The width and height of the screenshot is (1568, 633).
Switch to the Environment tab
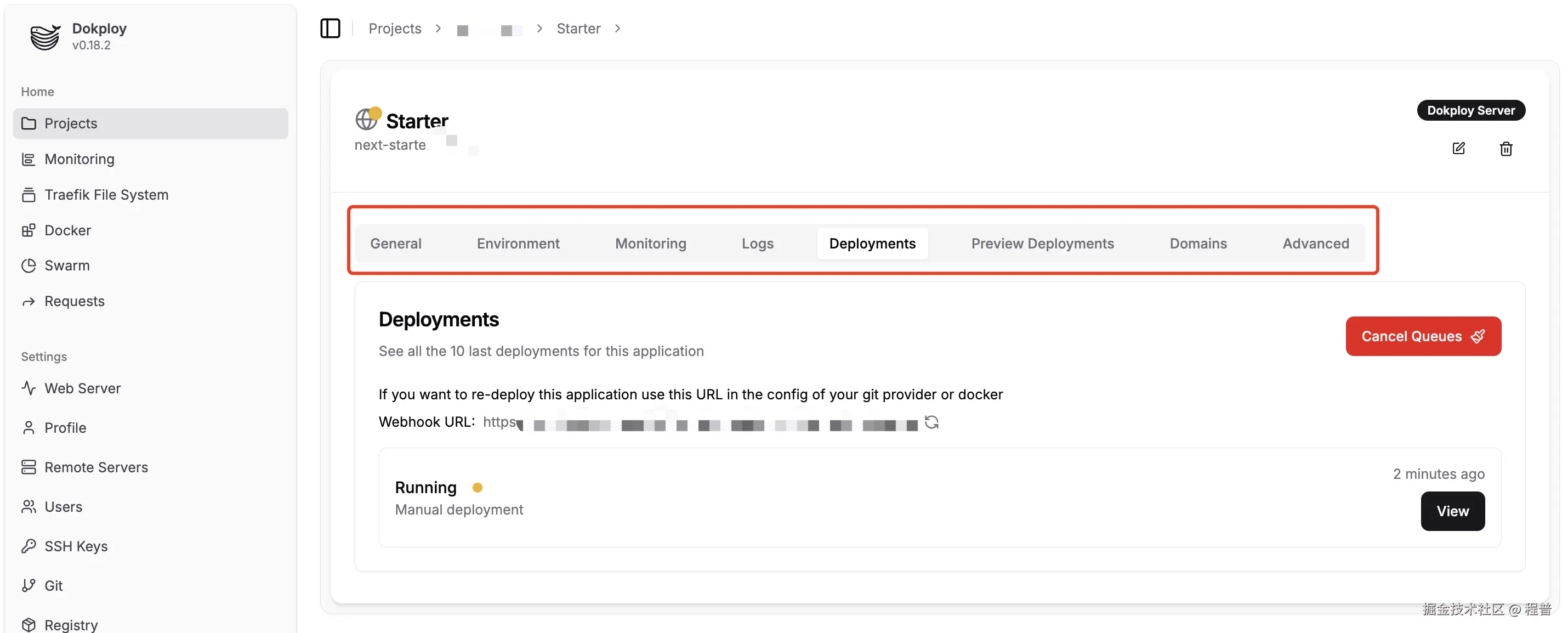pyautogui.click(x=518, y=243)
